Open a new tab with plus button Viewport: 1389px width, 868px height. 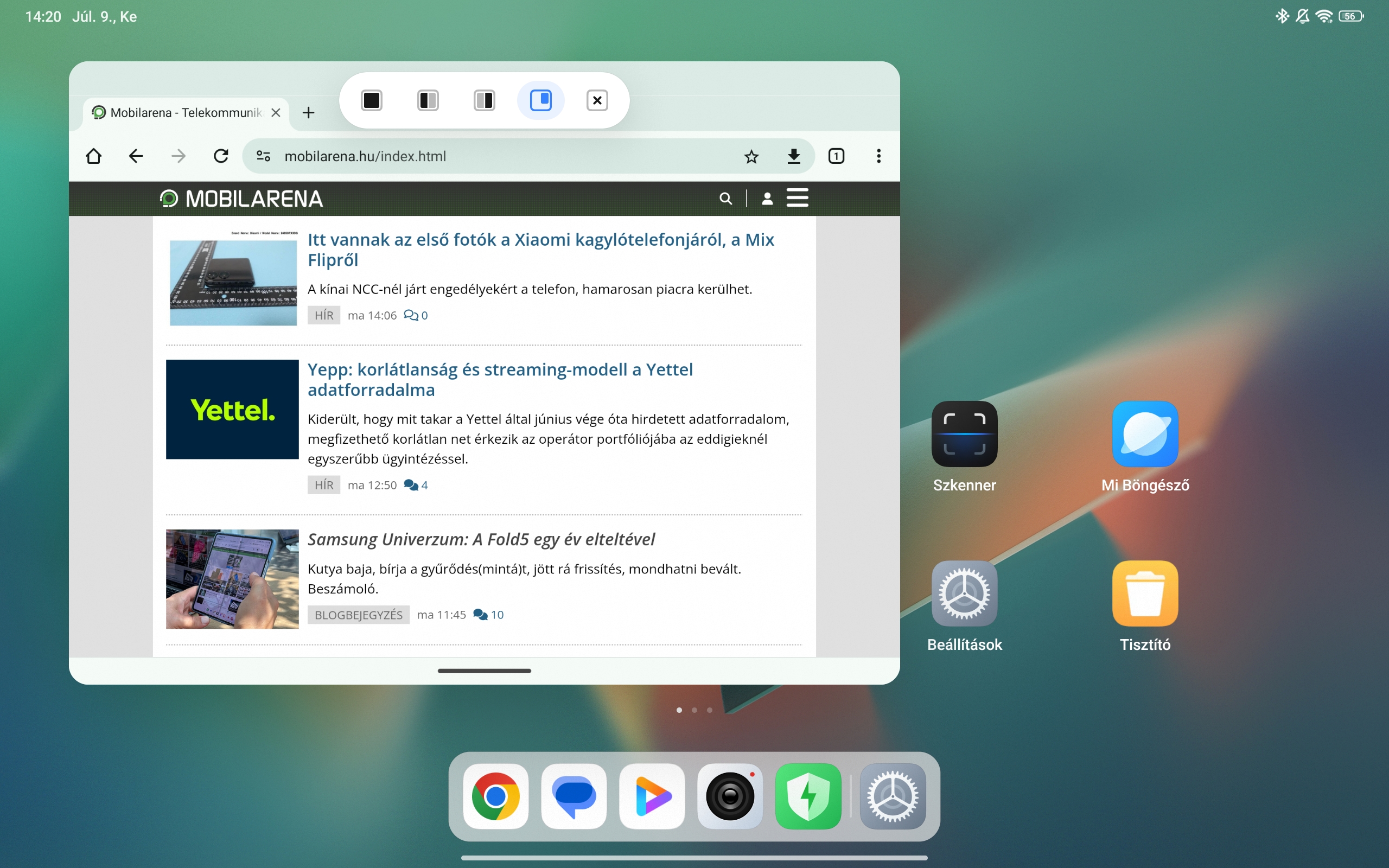(x=308, y=112)
